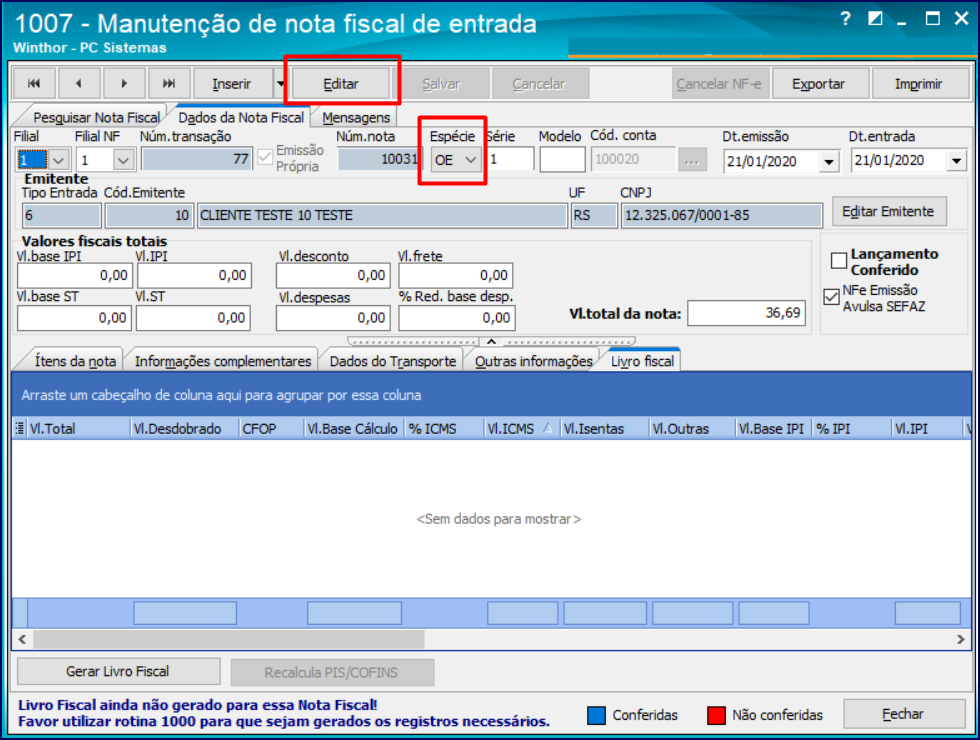
Task: Click the Vl.desconto input field
Action: 333,276
